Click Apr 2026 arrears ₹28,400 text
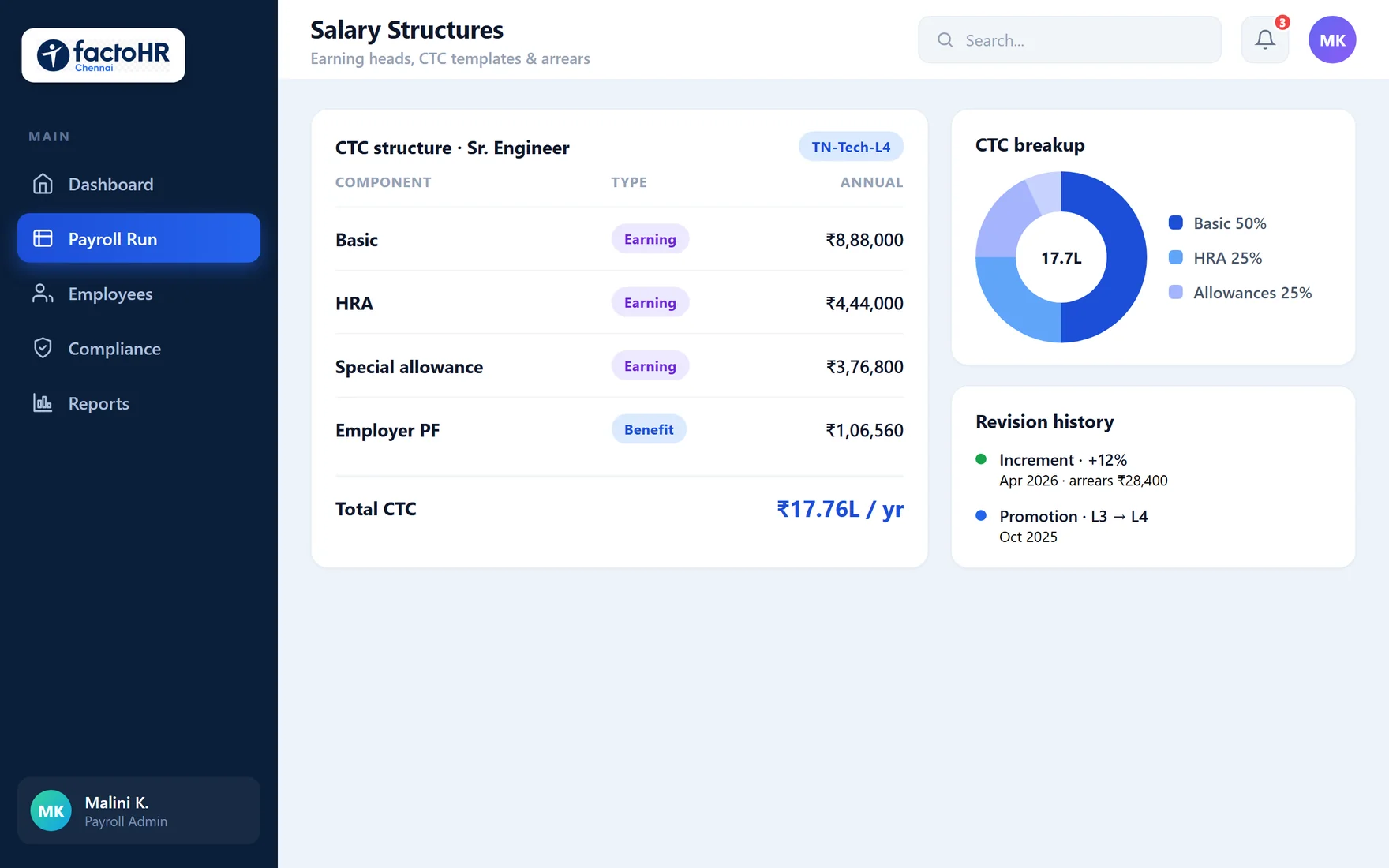Image resolution: width=1389 pixels, height=868 pixels. 1084,481
